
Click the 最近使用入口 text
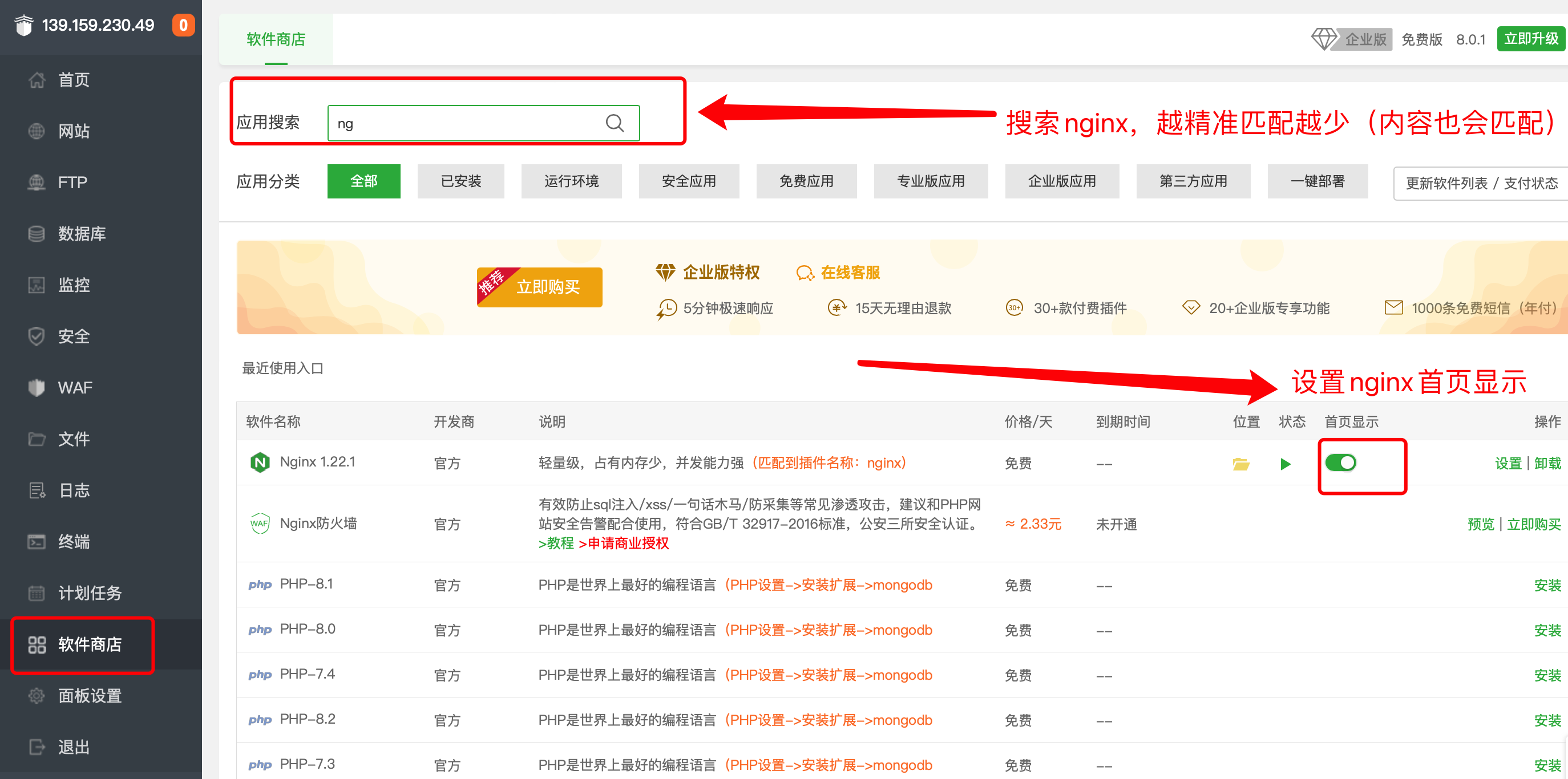click(282, 368)
